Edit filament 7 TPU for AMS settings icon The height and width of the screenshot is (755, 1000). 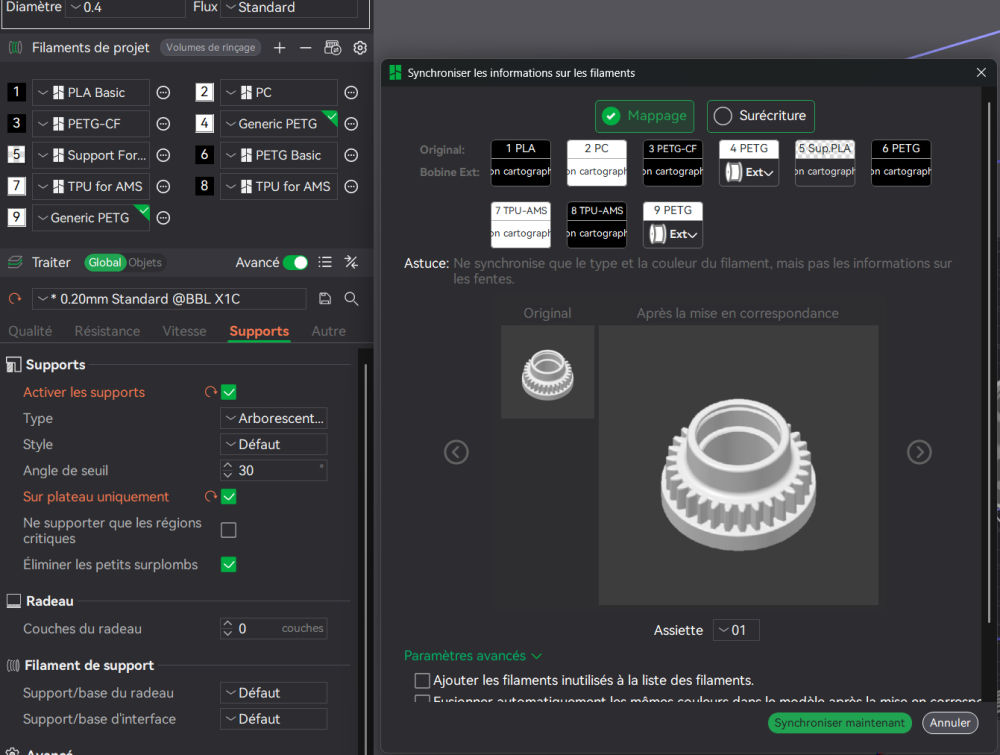point(163,186)
